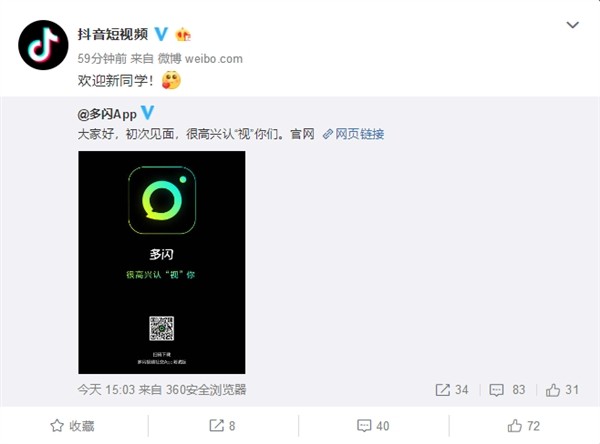Repost the original post with 34 shares
Screen dimensions: 600x444
click(452, 390)
